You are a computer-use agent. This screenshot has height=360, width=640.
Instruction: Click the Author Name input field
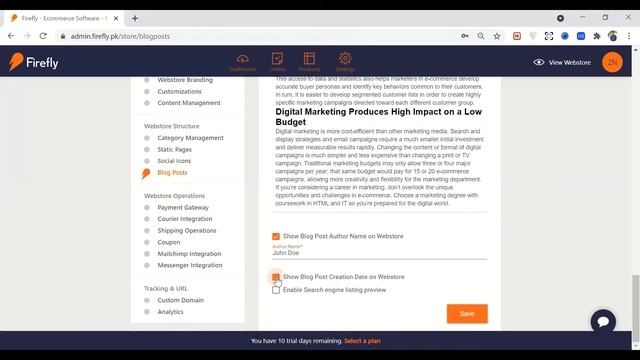coord(380,253)
